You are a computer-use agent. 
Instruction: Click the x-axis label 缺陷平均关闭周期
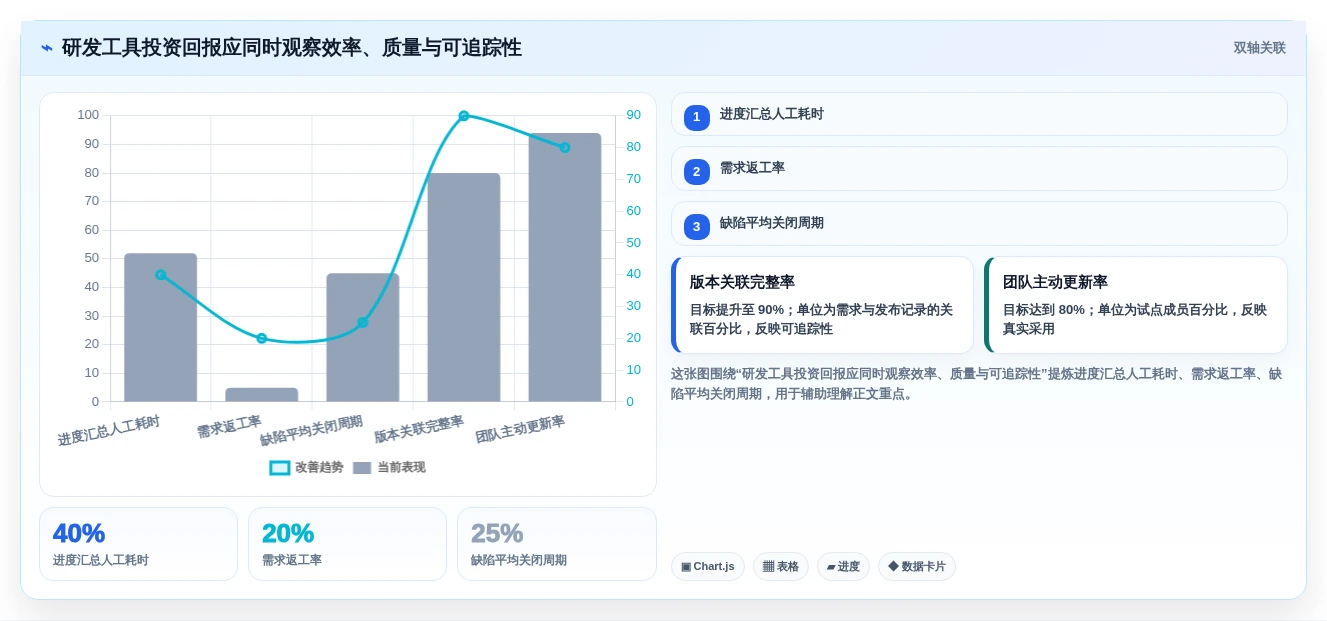tap(311, 431)
